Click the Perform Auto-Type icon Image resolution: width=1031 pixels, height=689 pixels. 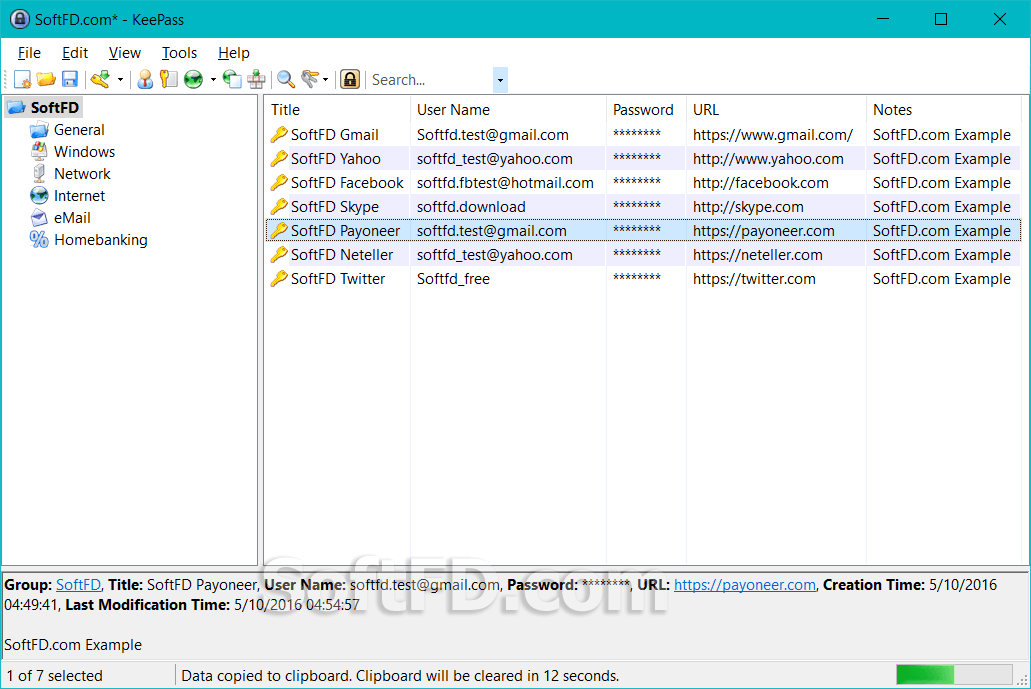[256, 80]
